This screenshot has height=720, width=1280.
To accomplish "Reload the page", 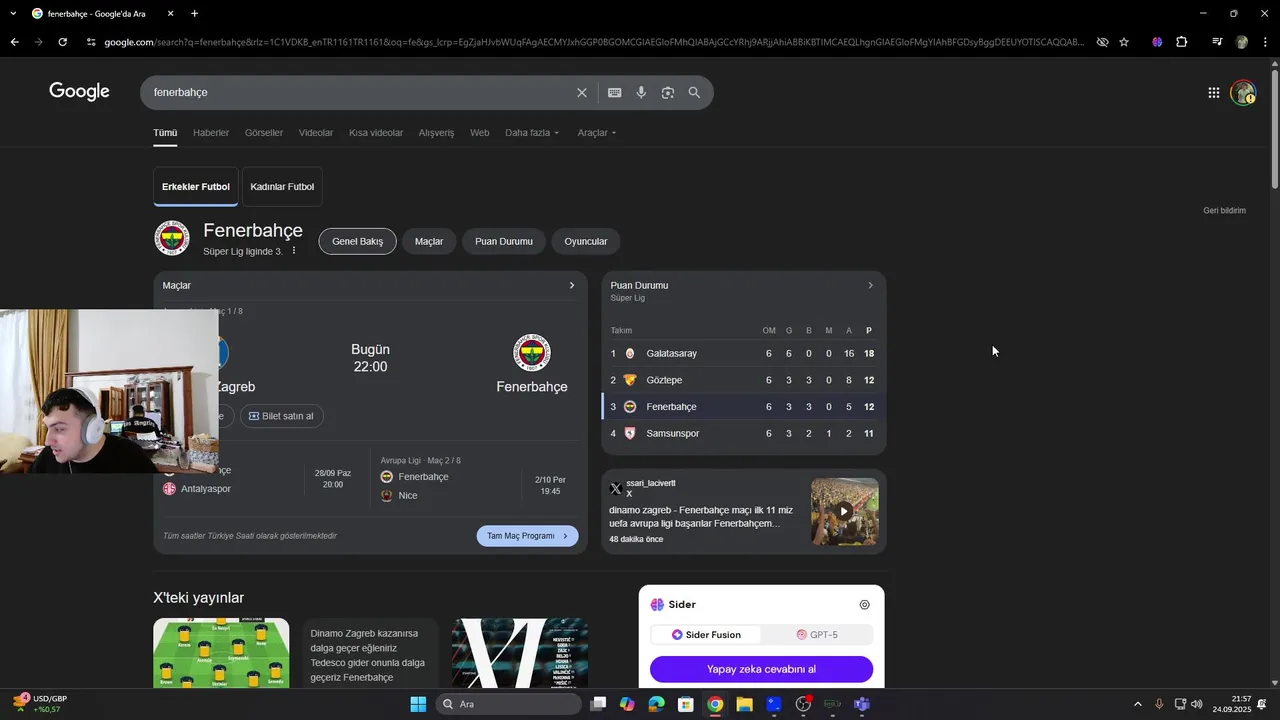I will click(62, 42).
